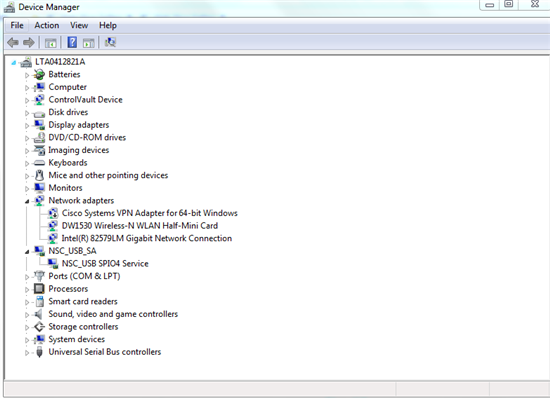Viewport: 550px width, 398px height.
Task: Click the DW1530 Wireless-N card icon
Action: [x=53, y=226]
